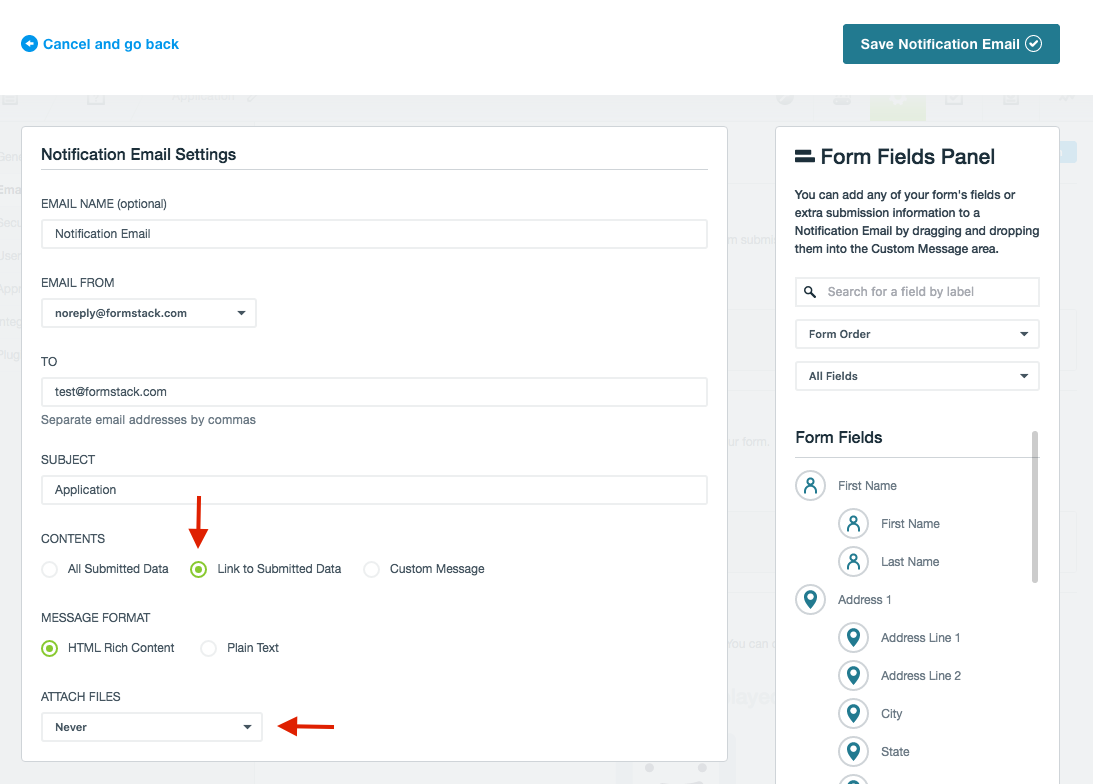This screenshot has height=784, width=1093.
Task: Click the Save Notification Email button
Action: [x=950, y=44]
